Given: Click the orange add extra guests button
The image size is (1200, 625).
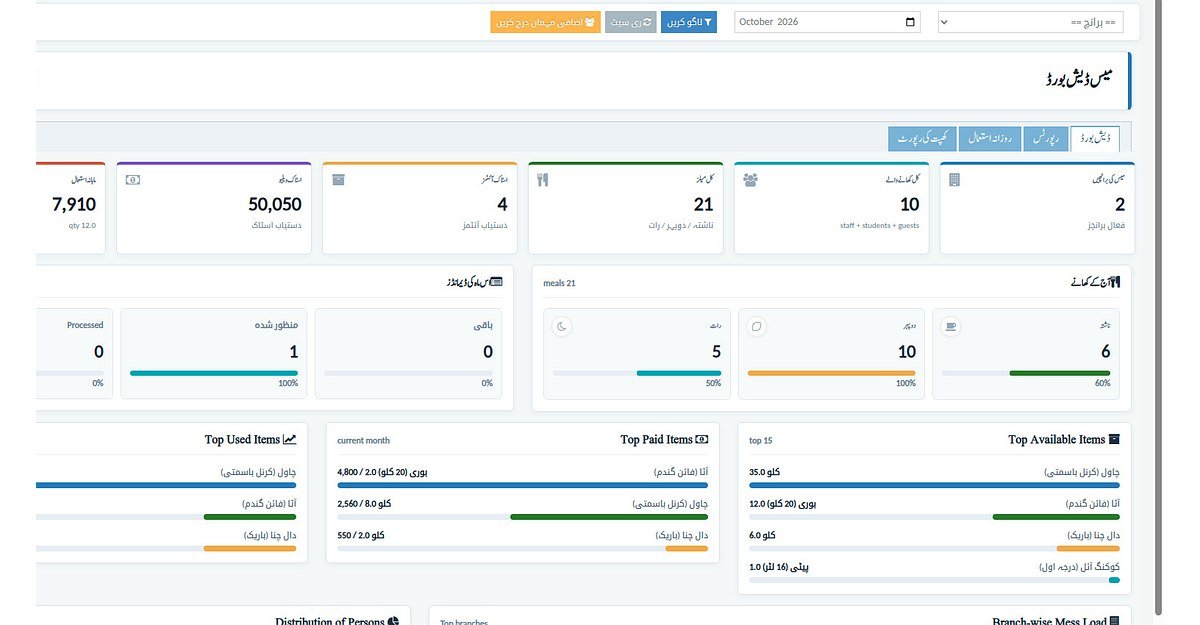Looking at the screenshot, I should coord(545,22).
